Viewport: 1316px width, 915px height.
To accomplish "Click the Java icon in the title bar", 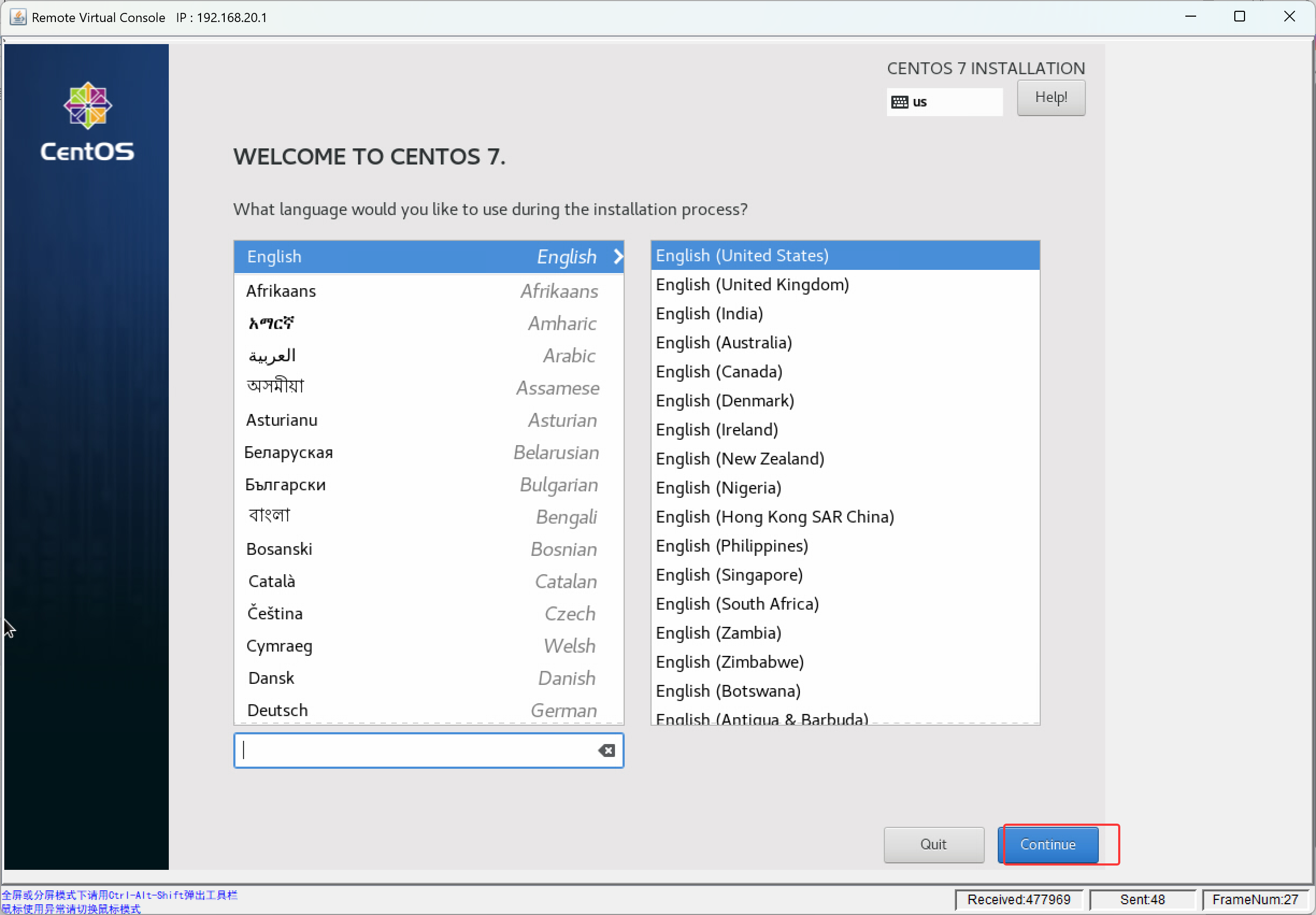I will 18,17.
